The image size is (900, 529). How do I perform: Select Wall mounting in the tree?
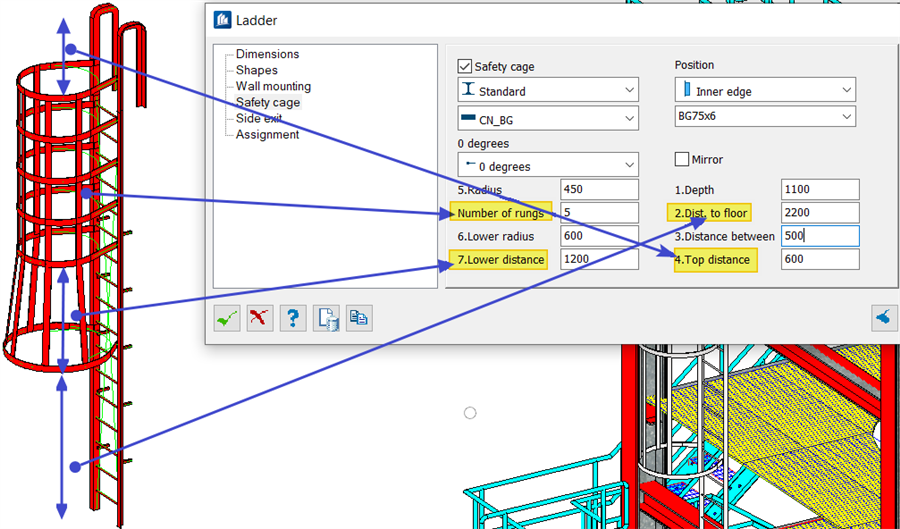coord(273,86)
